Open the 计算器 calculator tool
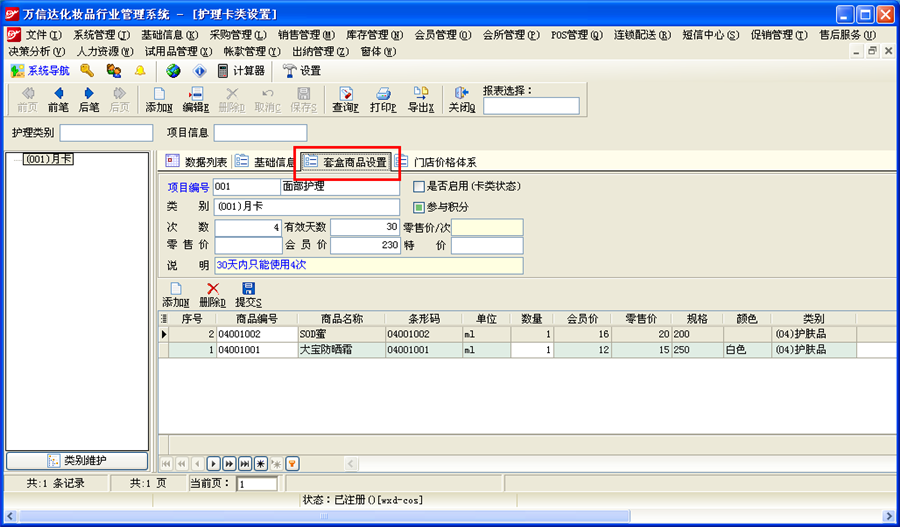900x527 pixels. coord(241,71)
